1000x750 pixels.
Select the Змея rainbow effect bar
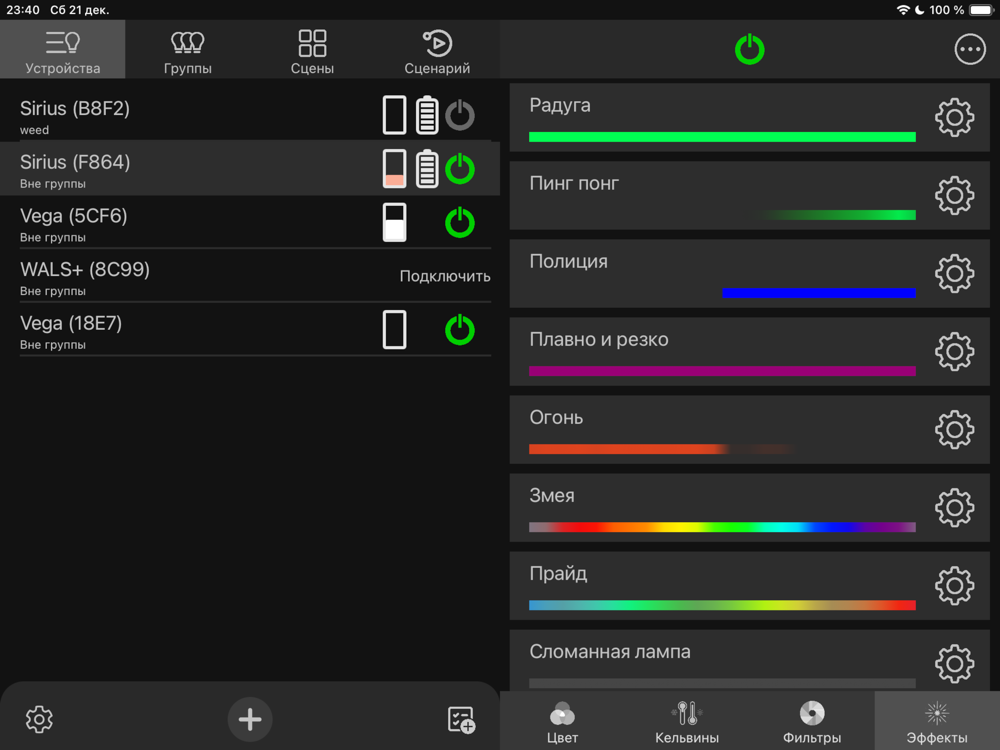(x=722, y=527)
